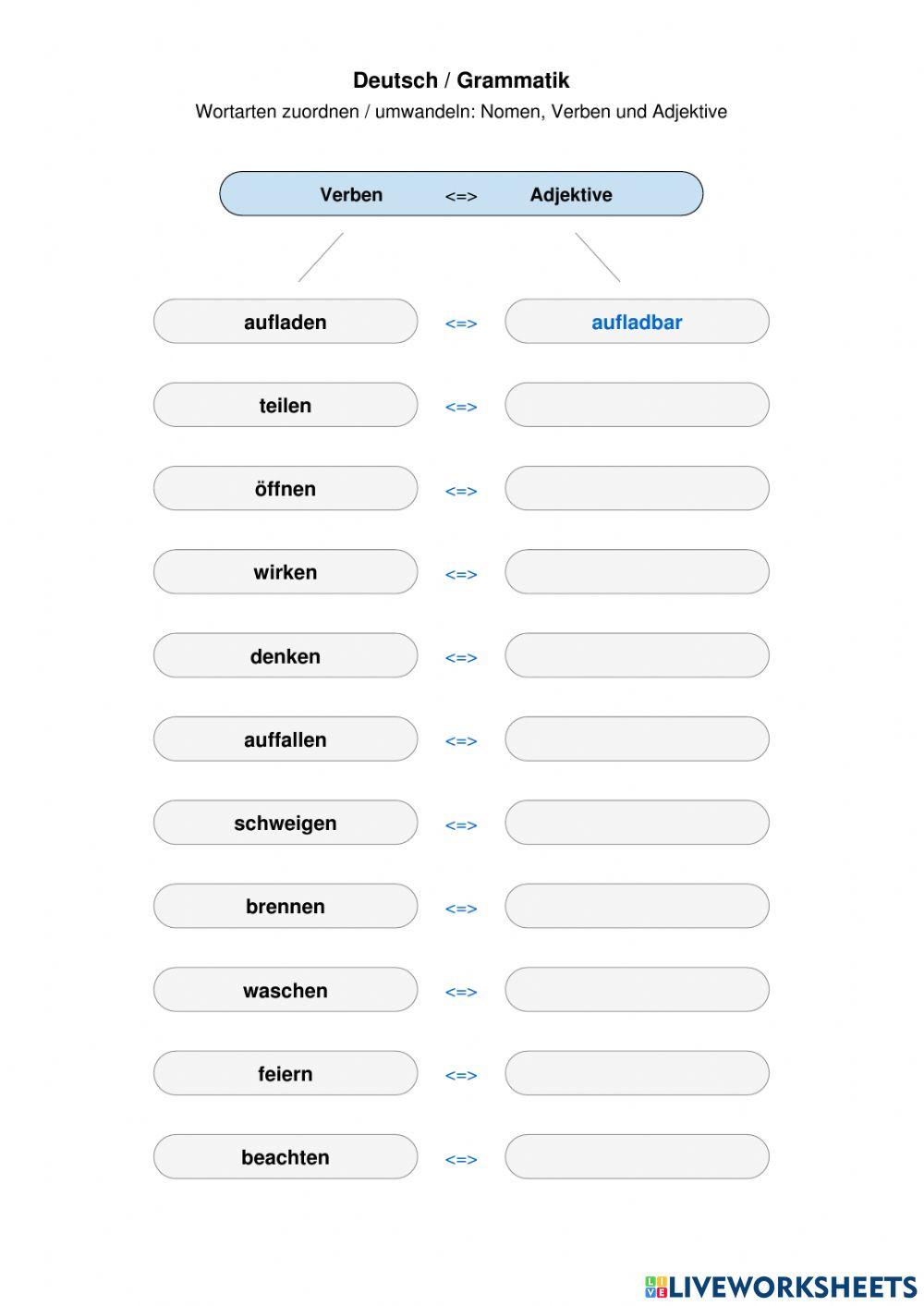The width and height of the screenshot is (924, 1306).
Task: Click the arrow symbol beside beachten
Action: coord(461,1159)
